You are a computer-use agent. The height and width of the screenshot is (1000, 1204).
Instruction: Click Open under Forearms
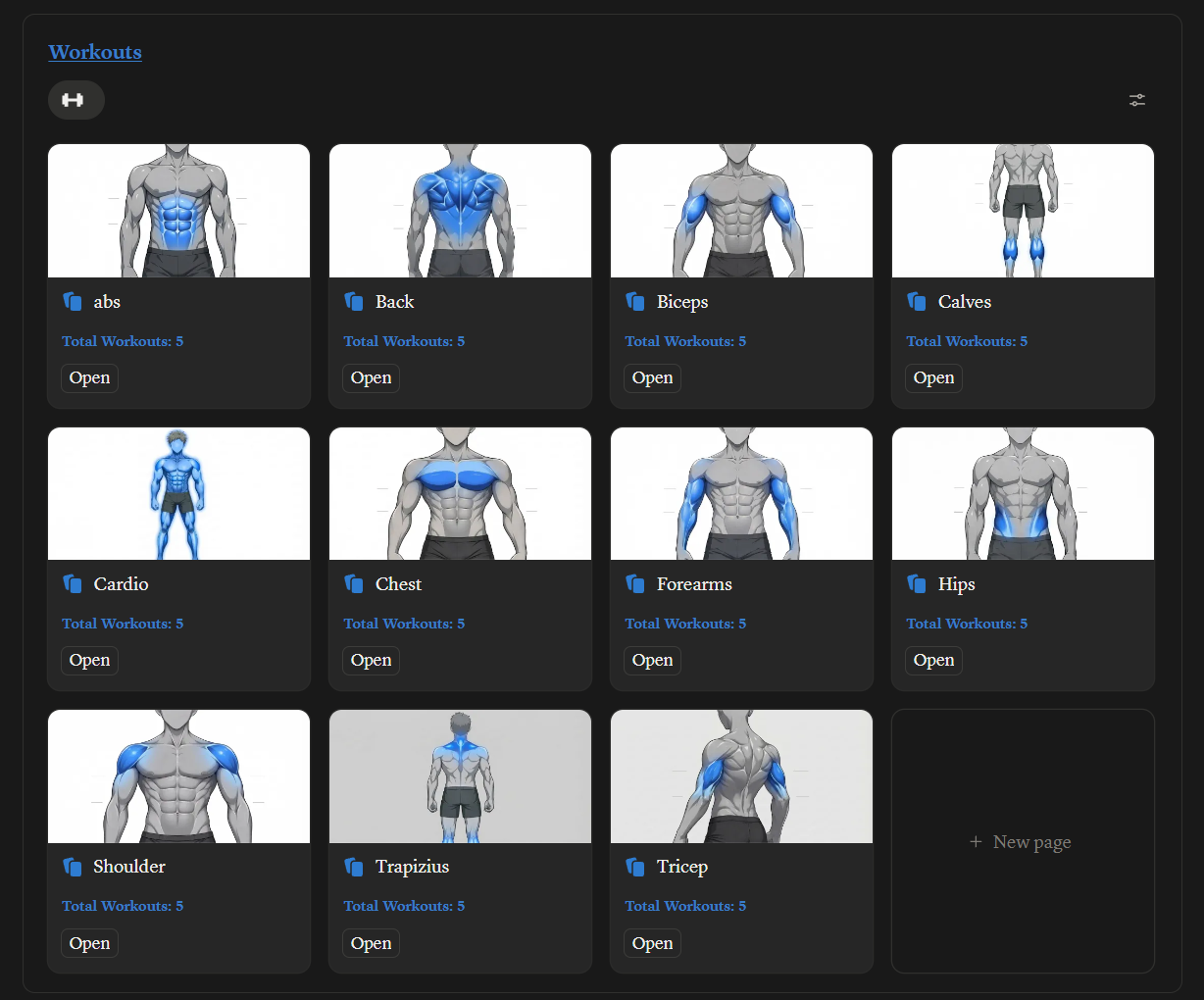[652, 661]
